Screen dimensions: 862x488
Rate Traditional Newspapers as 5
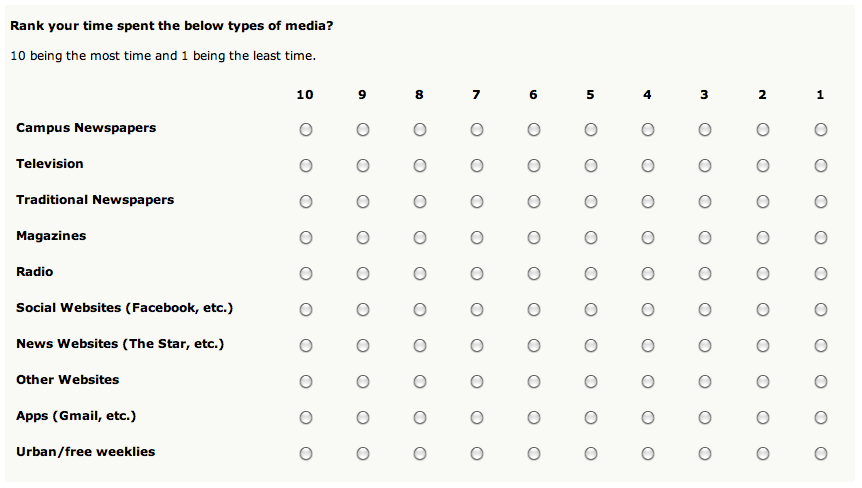point(591,202)
